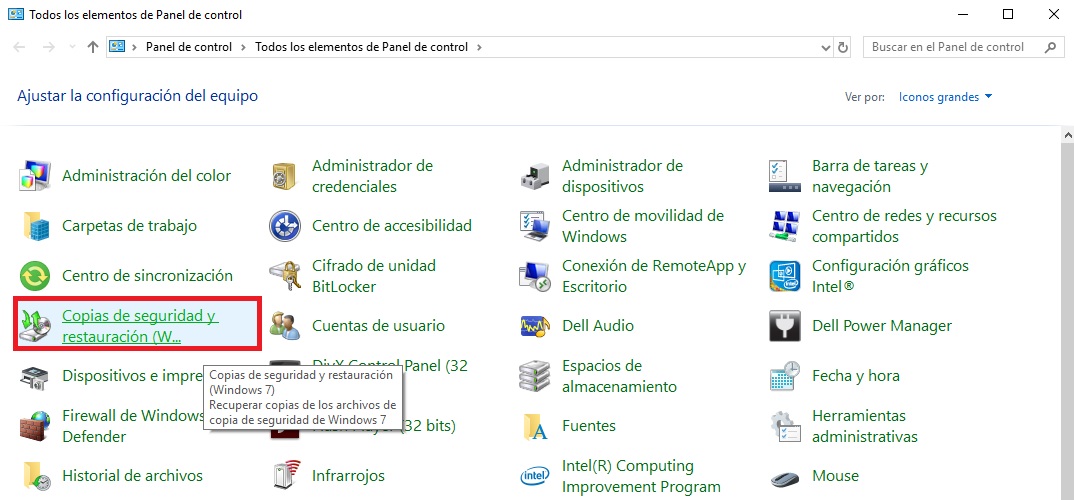Open the Espacios de almacenamiento icon
Image resolution: width=1074 pixels, height=500 pixels.
click(x=535, y=376)
